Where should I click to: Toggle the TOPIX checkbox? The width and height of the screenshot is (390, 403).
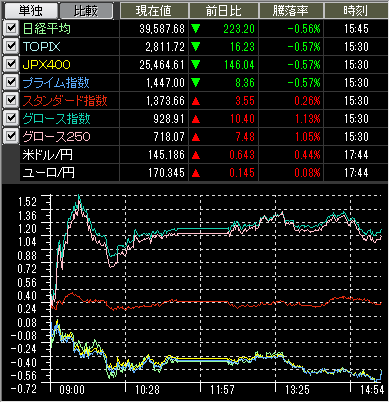tap(11, 46)
